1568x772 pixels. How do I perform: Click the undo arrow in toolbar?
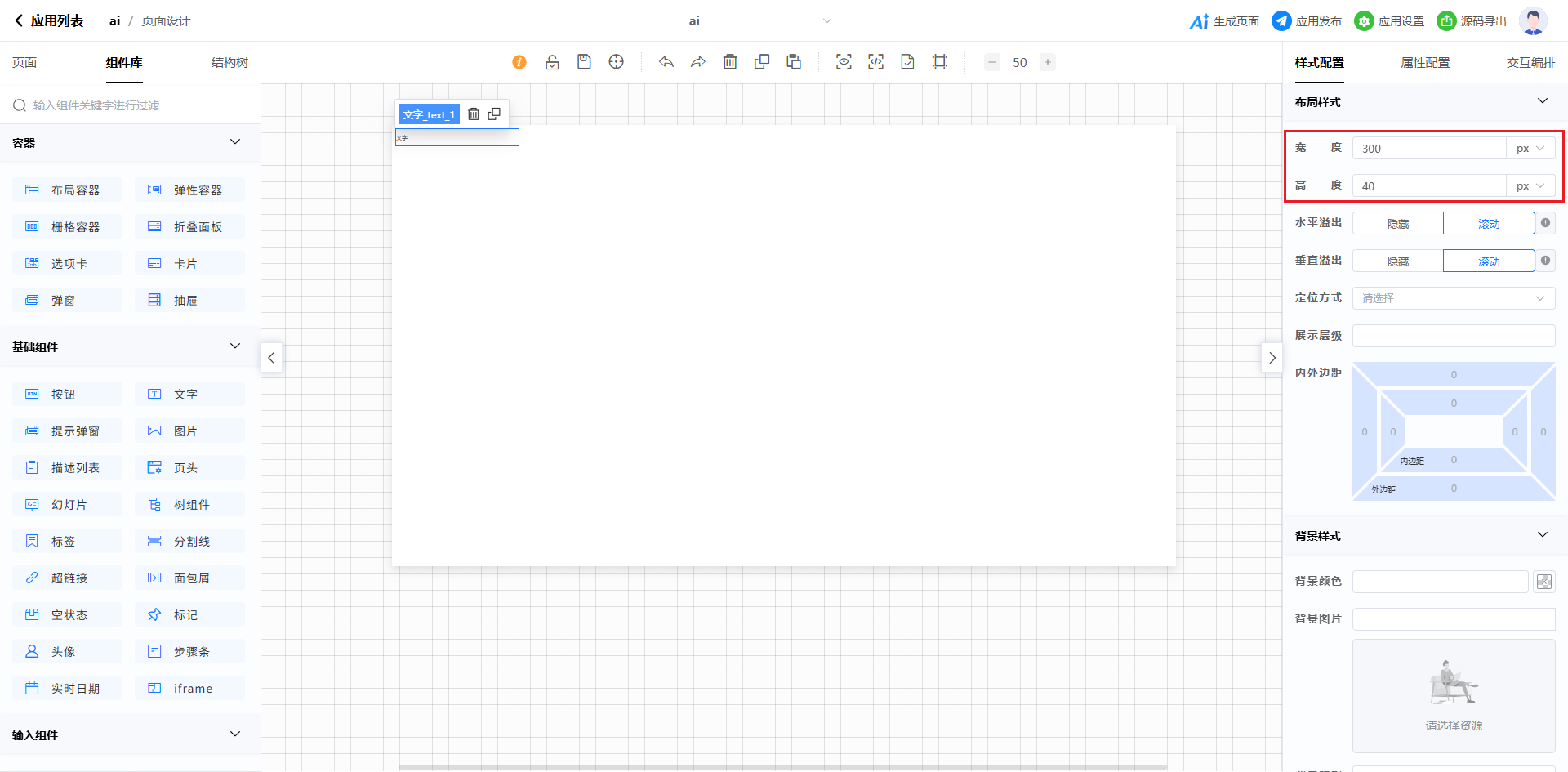666,62
